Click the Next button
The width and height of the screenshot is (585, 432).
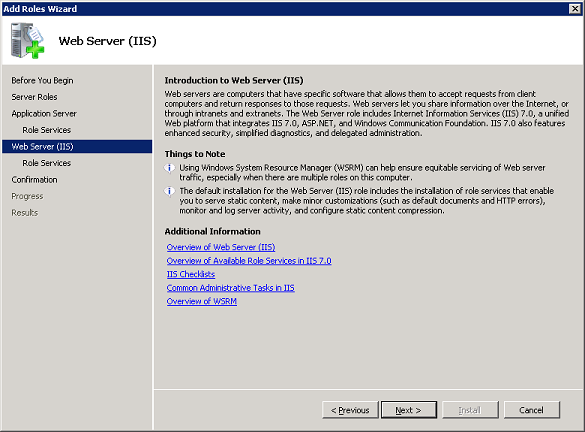tap(409, 410)
